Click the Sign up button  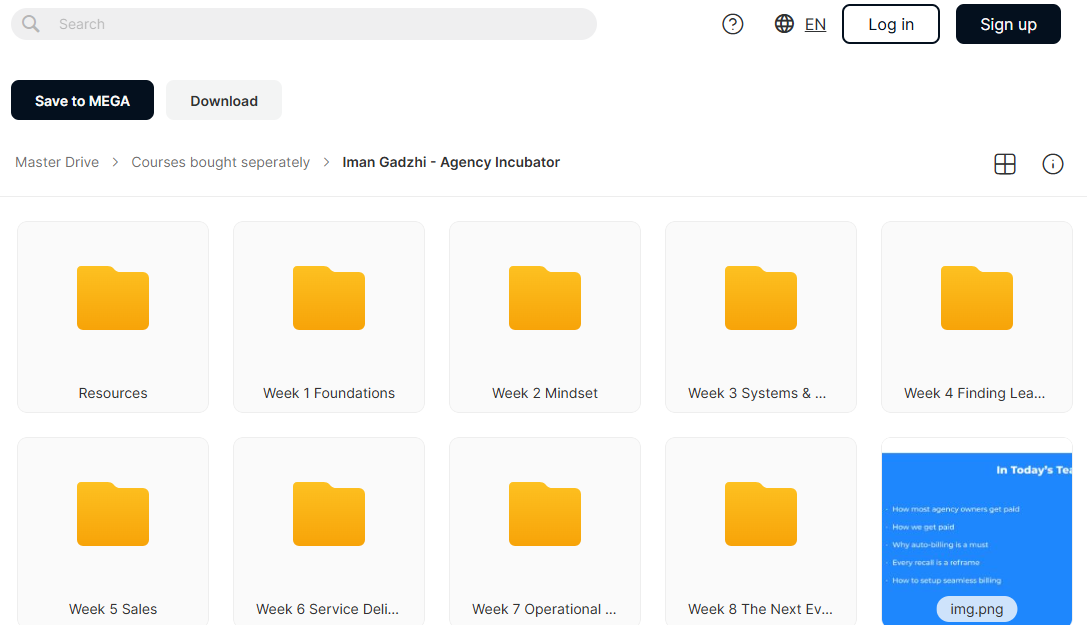(1008, 24)
